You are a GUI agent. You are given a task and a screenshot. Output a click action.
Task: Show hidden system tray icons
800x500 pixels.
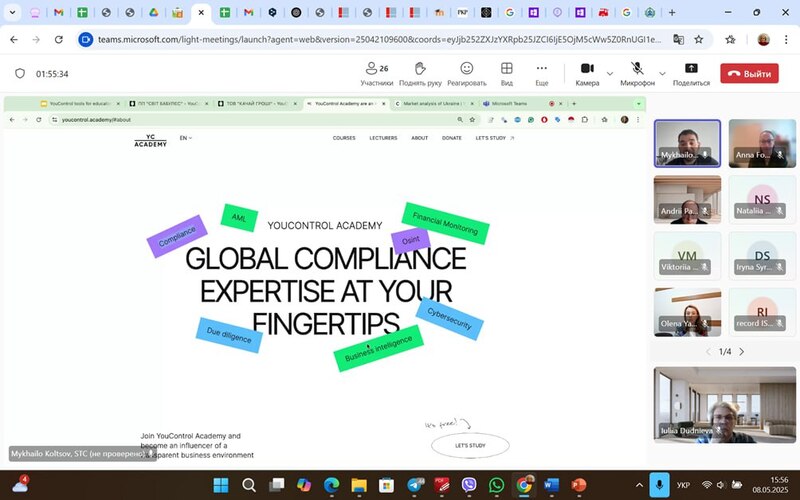coord(639,485)
